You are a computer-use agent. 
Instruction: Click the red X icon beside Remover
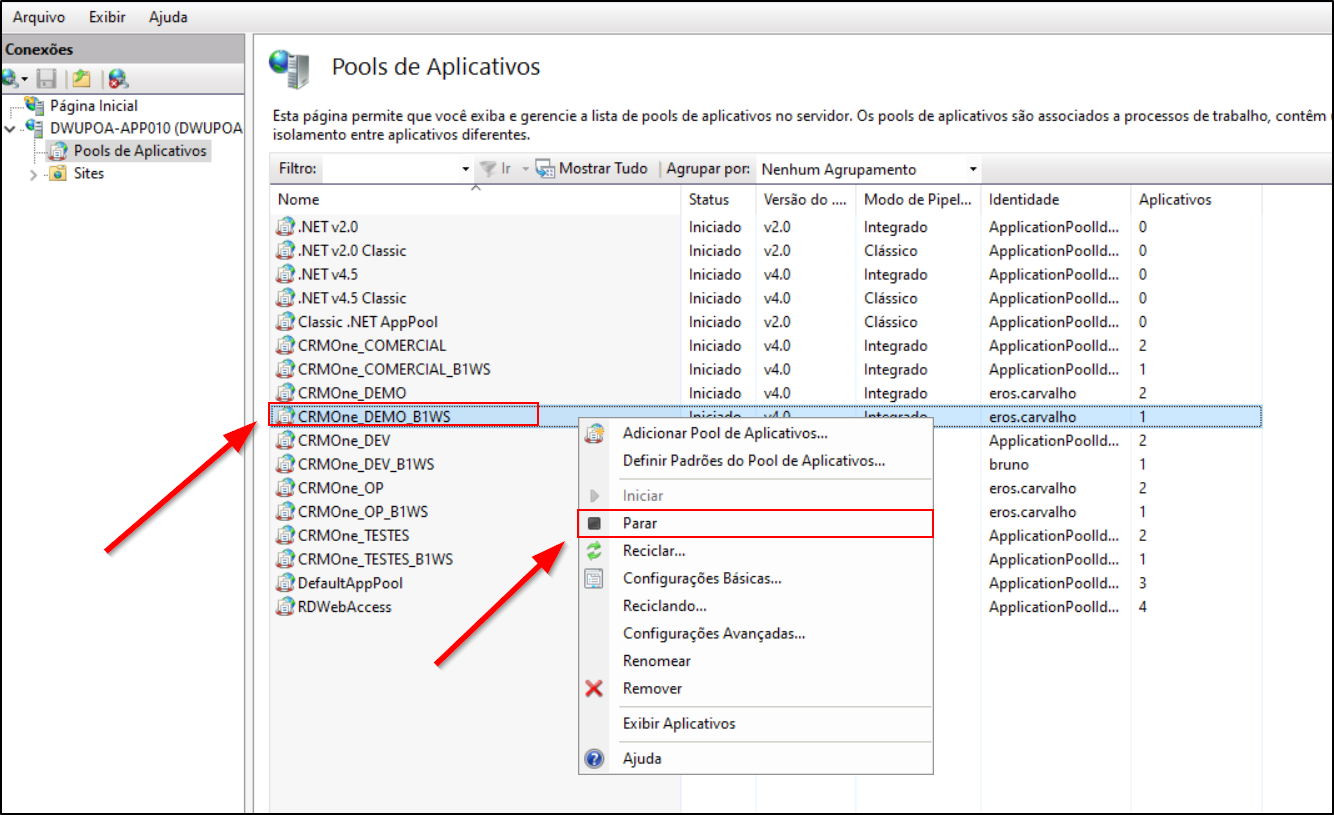pos(594,688)
